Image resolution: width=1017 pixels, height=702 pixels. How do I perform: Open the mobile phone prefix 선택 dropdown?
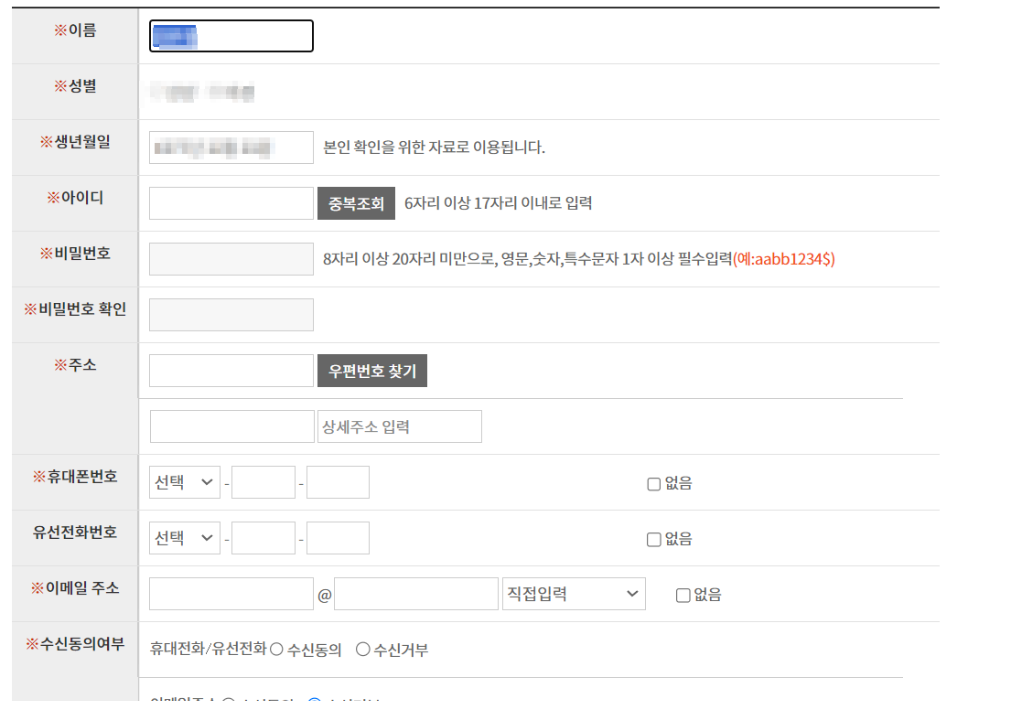184,481
